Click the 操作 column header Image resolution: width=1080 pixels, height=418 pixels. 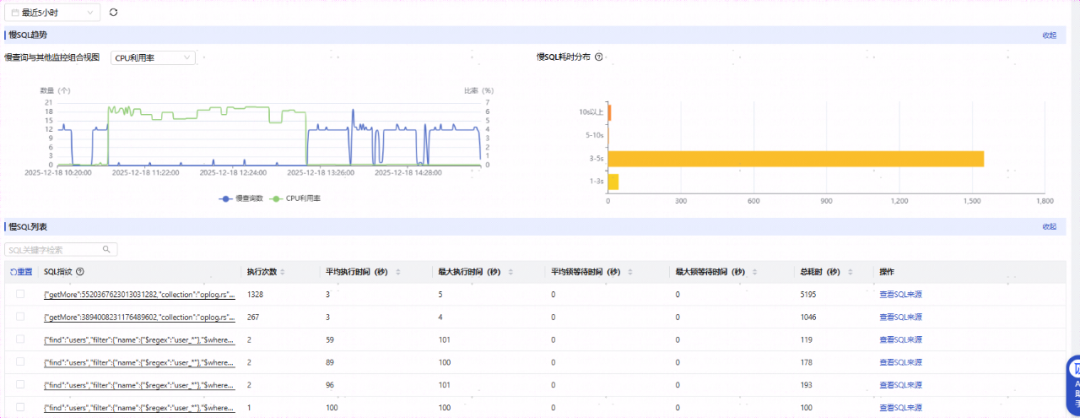[887, 272]
